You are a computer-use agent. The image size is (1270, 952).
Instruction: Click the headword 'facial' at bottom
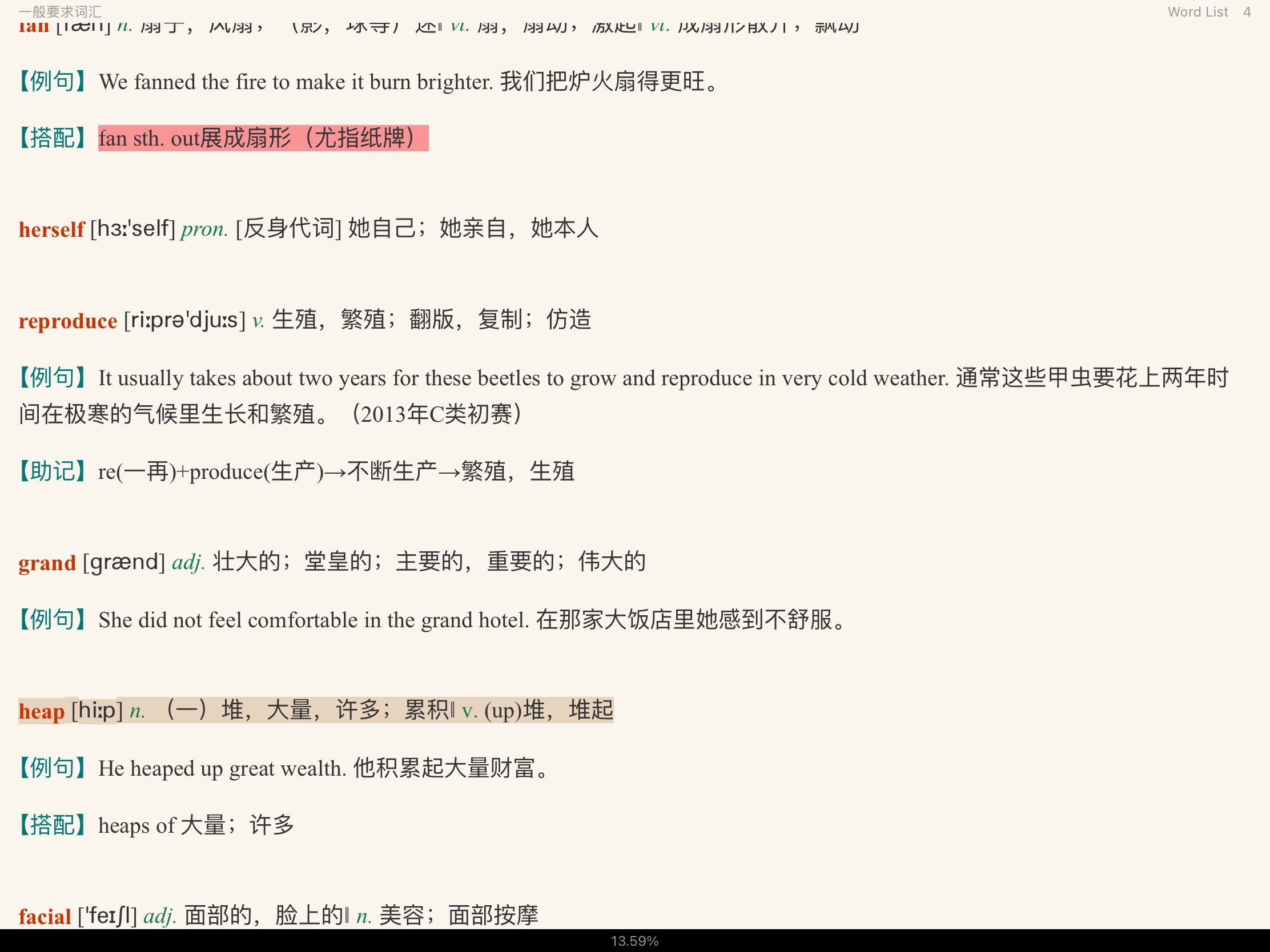(45, 917)
